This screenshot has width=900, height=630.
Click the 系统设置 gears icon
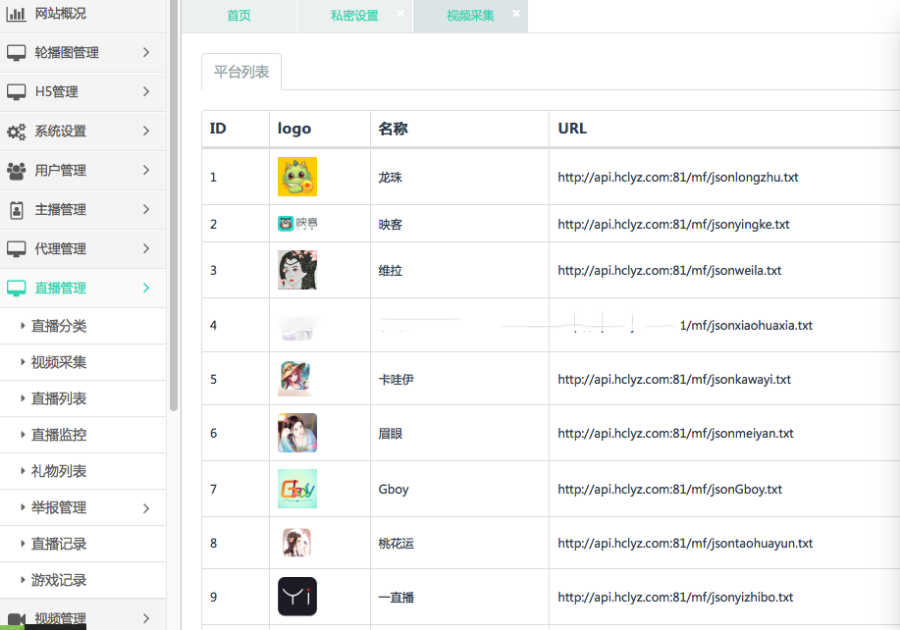point(16,132)
